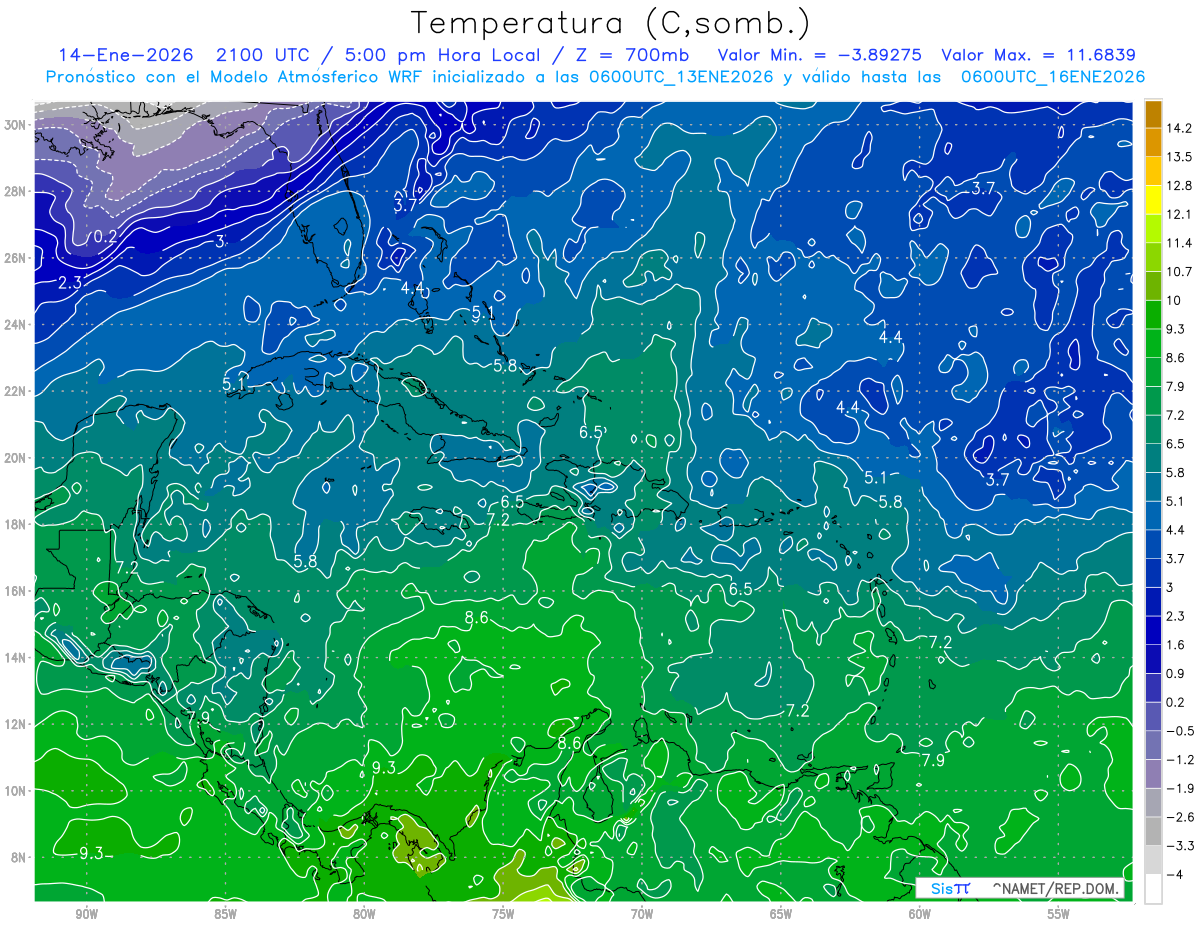Screen dimensions: 1200x927
Task: Click the 14.2 value on the color scale
Action: coord(1179,128)
